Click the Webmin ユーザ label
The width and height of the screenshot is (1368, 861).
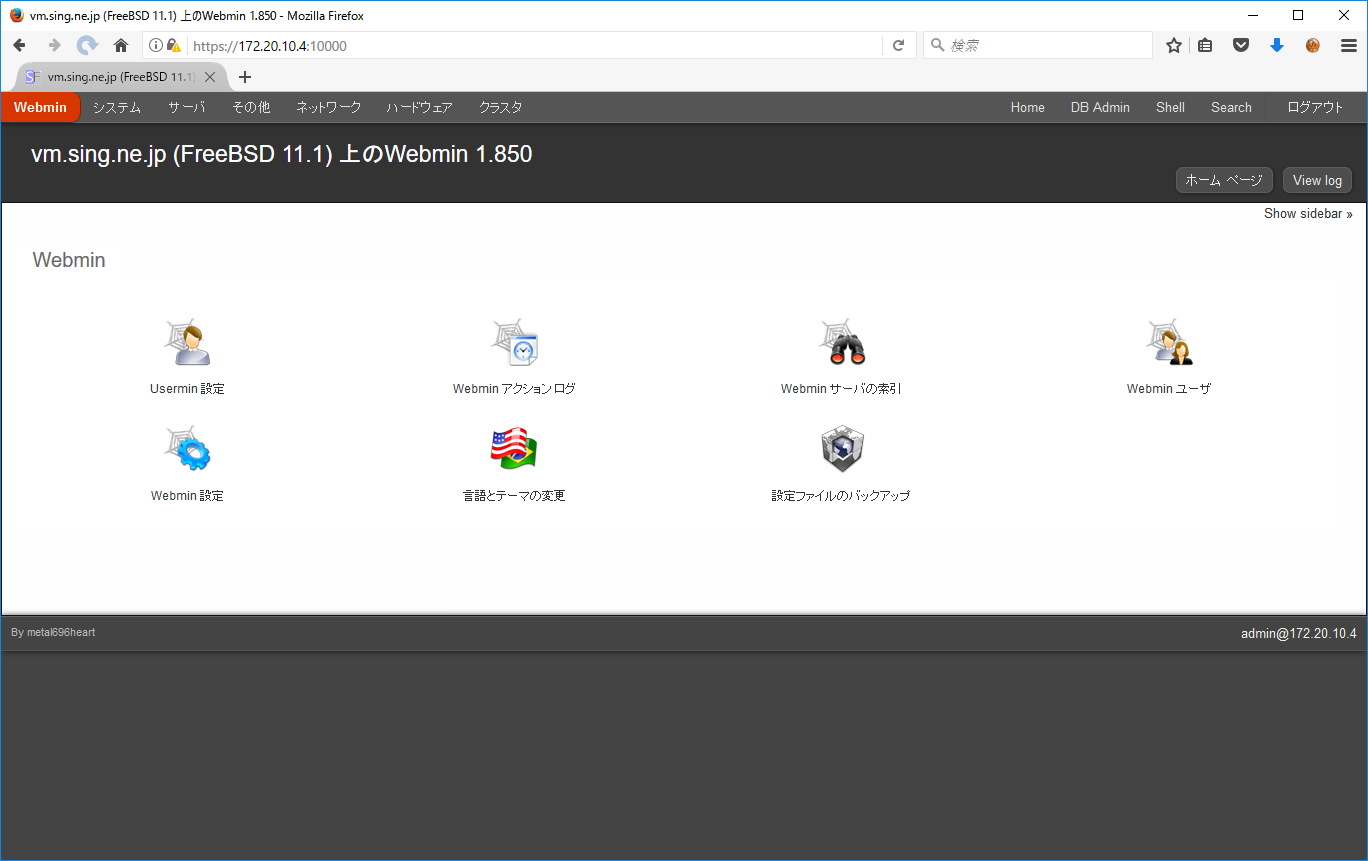click(1169, 389)
